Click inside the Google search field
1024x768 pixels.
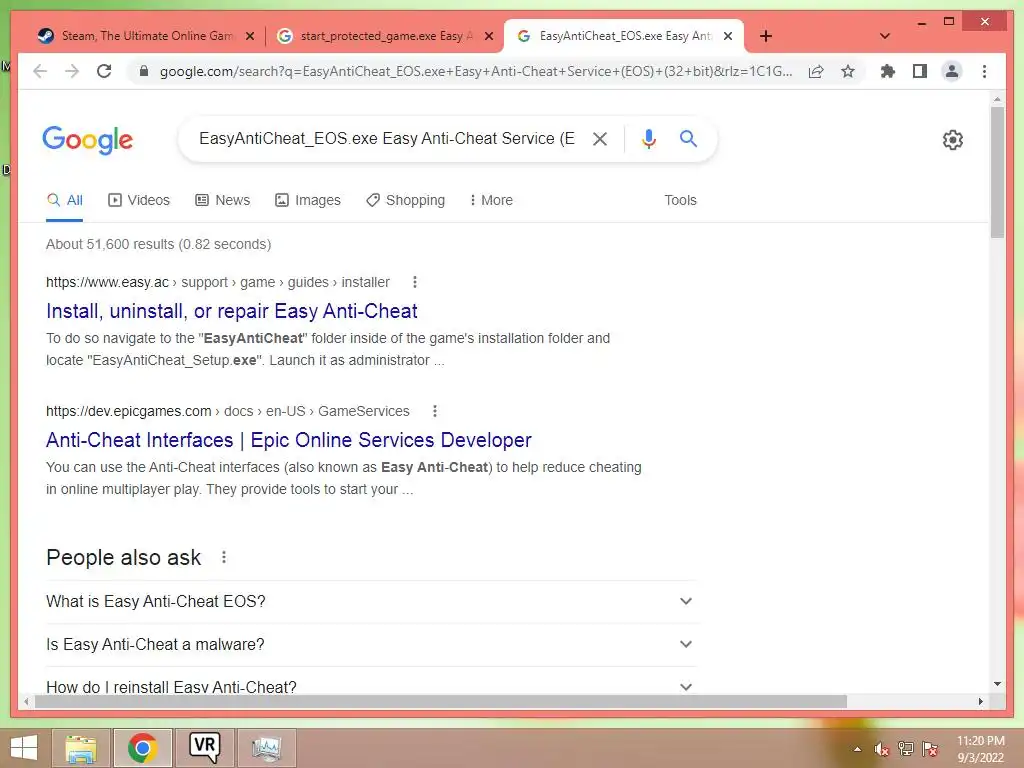pos(387,138)
